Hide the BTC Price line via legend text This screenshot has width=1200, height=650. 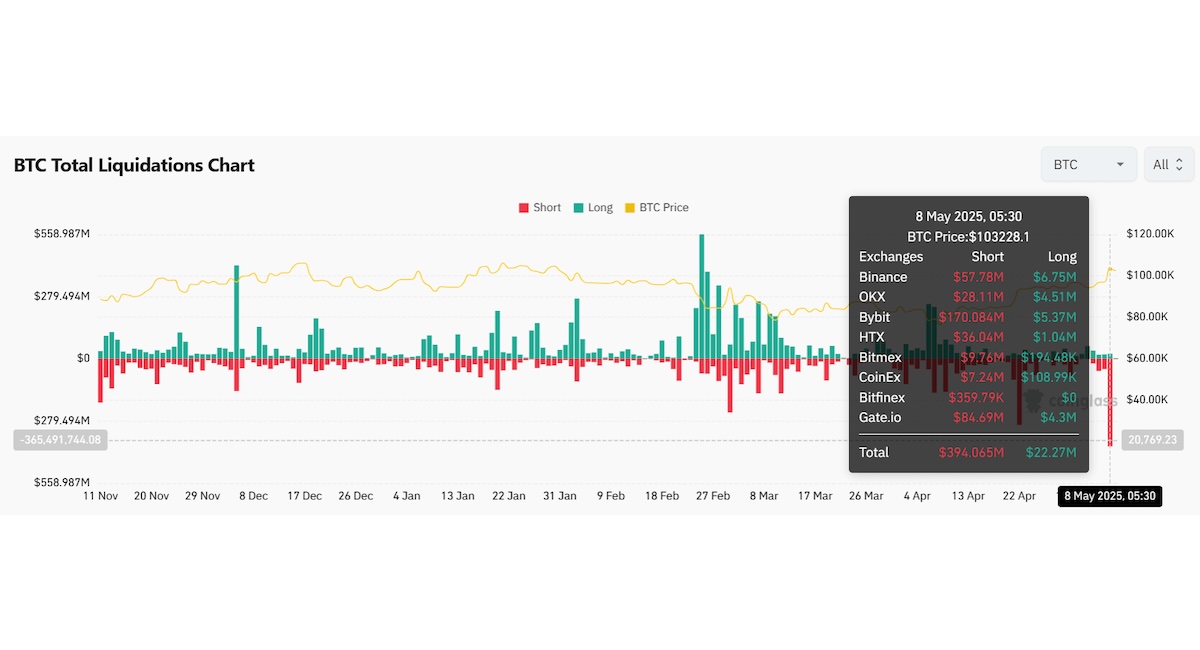pos(664,208)
